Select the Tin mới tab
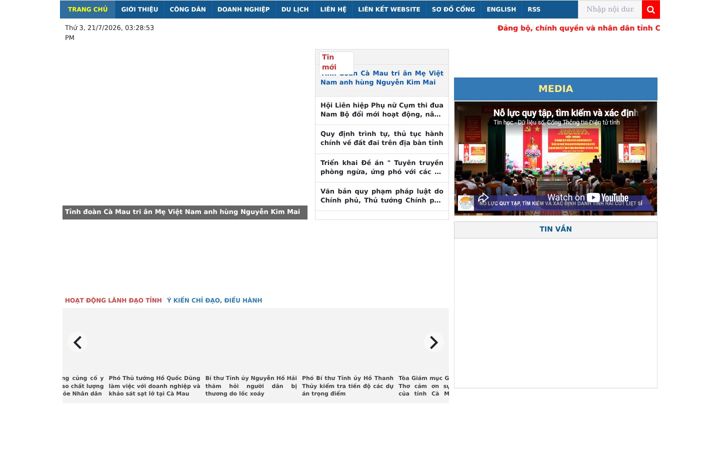The width and height of the screenshot is (720, 450). pos(337,62)
